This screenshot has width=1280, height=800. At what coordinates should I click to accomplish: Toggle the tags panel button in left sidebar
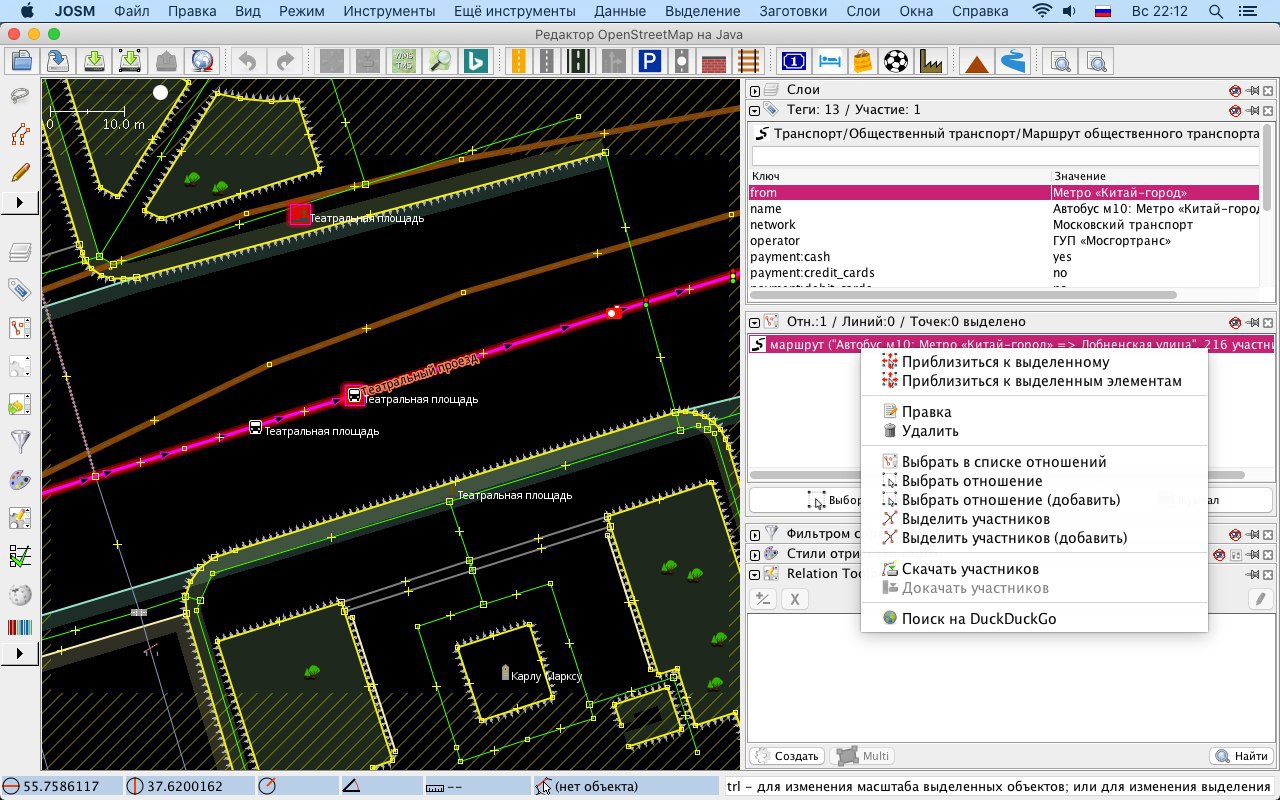20,290
